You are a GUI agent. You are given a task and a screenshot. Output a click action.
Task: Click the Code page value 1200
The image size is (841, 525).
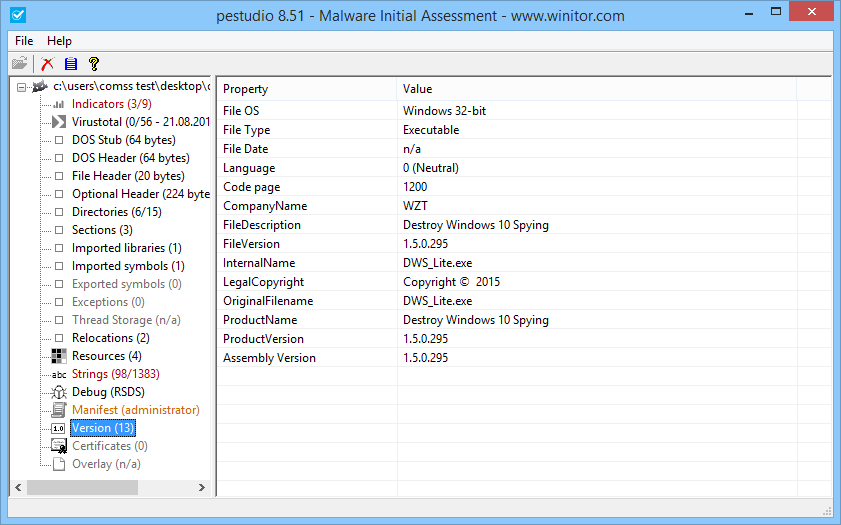pyautogui.click(x=415, y=187)
